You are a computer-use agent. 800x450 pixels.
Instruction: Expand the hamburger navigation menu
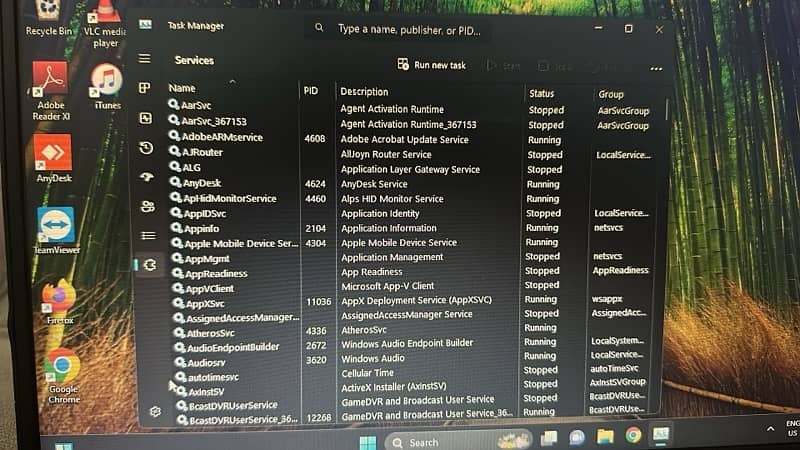pos(144,59)
